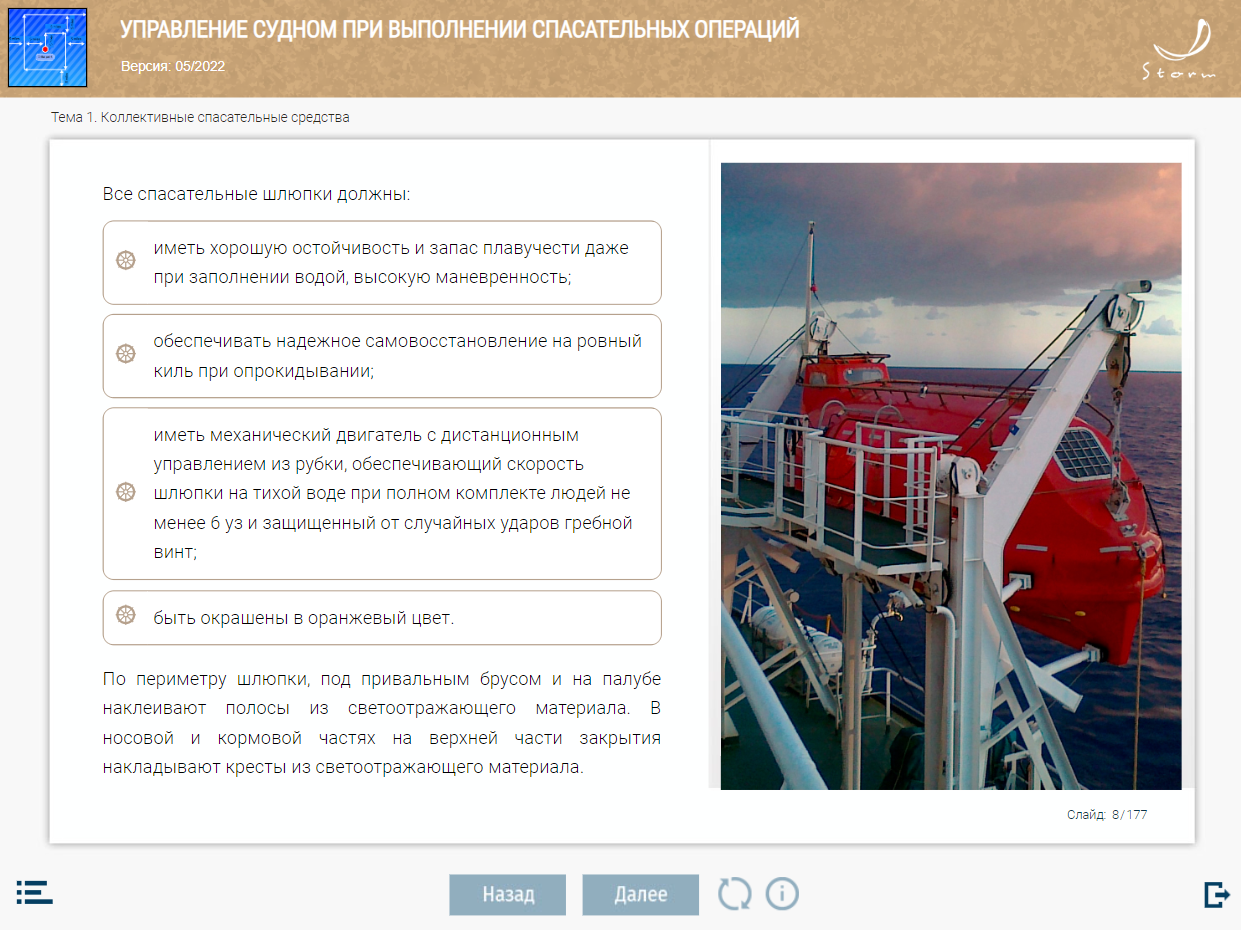Open the table of contents list icon
The width and height of the screenshot is (1241, 930).
pyautogui.click(x=34, y=892)
